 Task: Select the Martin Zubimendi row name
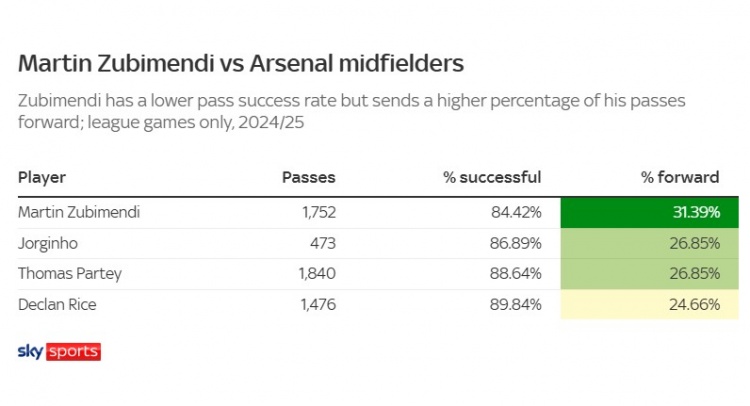(79, 212)
